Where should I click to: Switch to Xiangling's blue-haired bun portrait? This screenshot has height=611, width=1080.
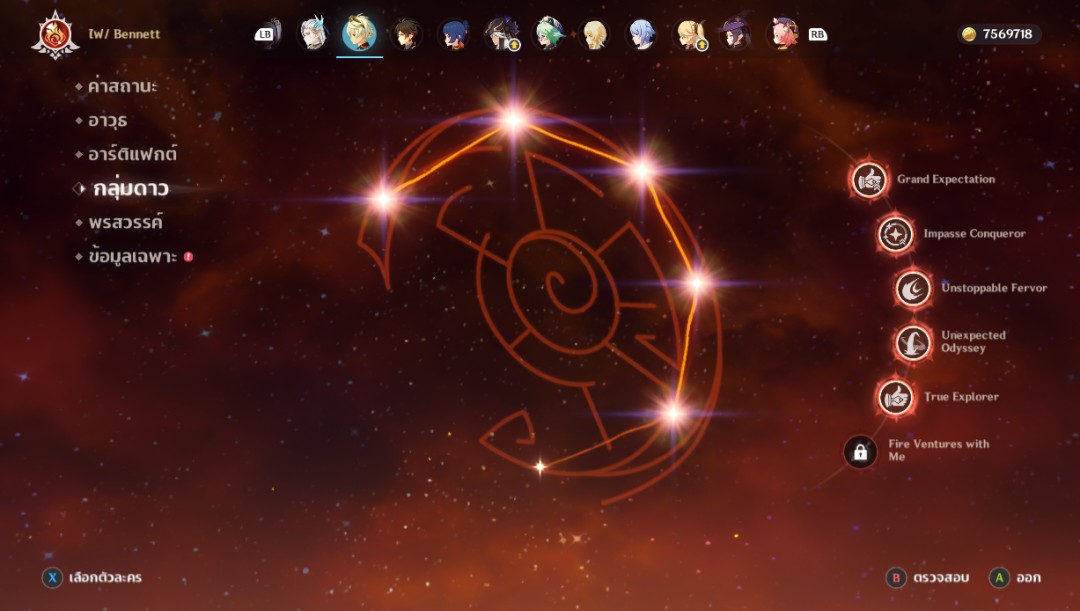[x=453, y=34]
